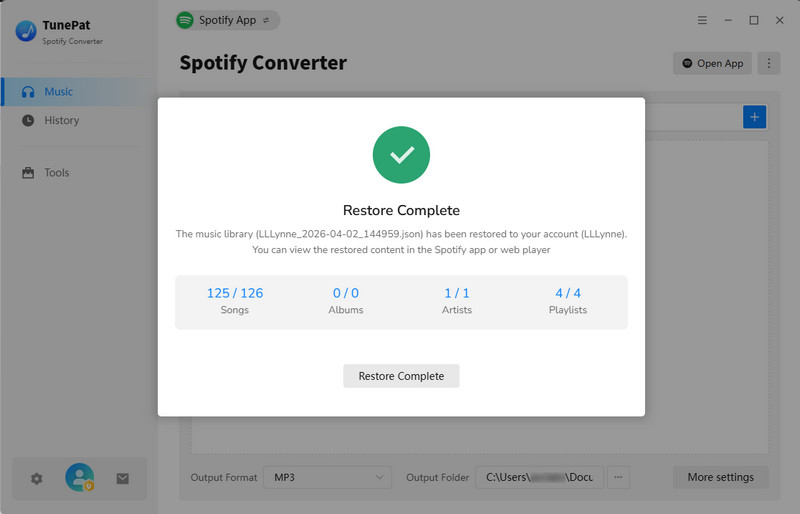Image resolution: width=800 pixels, height=514 pixels.
Task: Click the Output Folder path field
Action: coord(539,478)
